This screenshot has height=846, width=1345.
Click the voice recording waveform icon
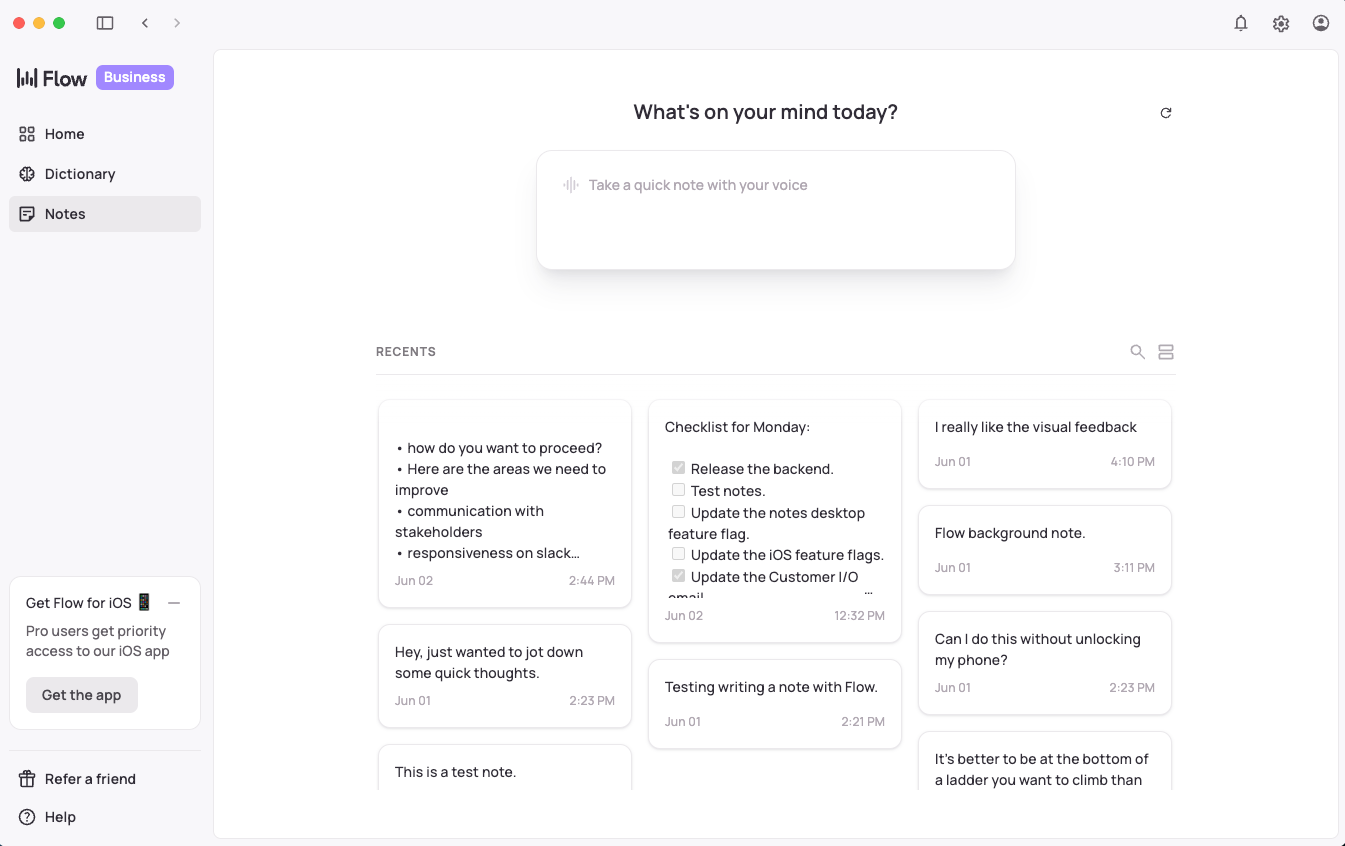pos(571,185)
